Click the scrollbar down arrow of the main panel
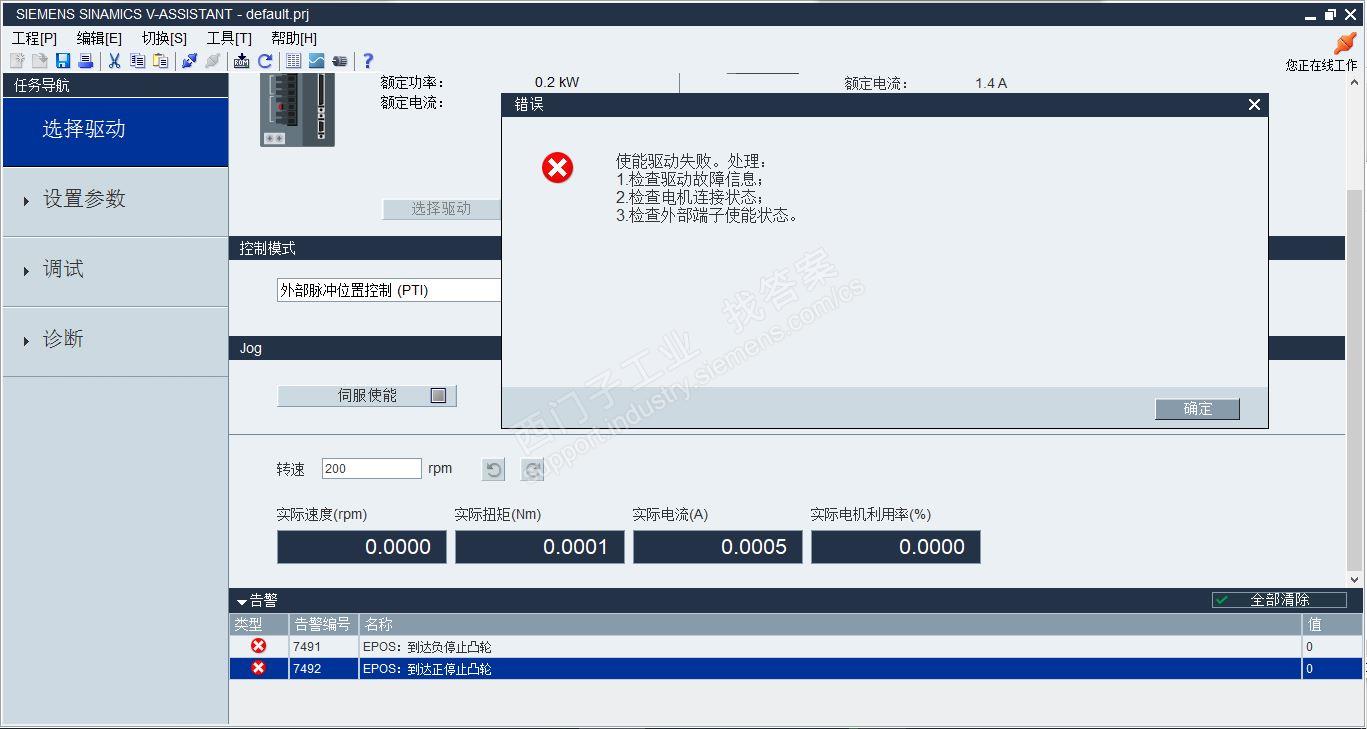The width and height of the screenshot is (1367, 729). tap(1355, 579)
